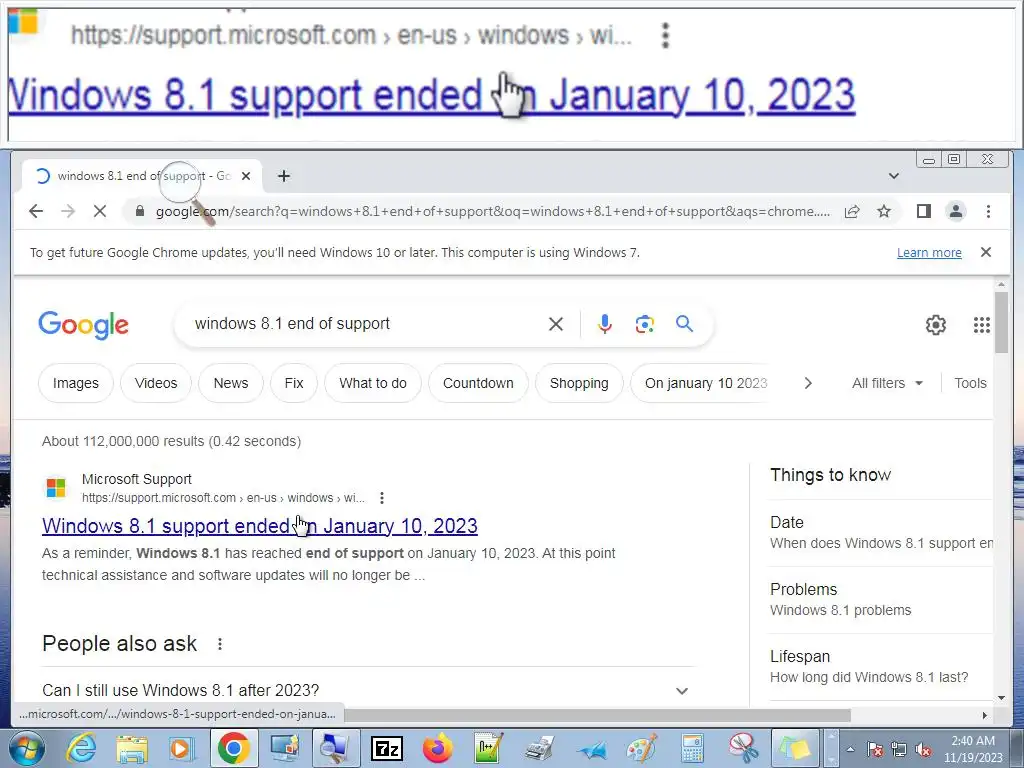
Task: Filter results by News
Action: tap(231, 383)
